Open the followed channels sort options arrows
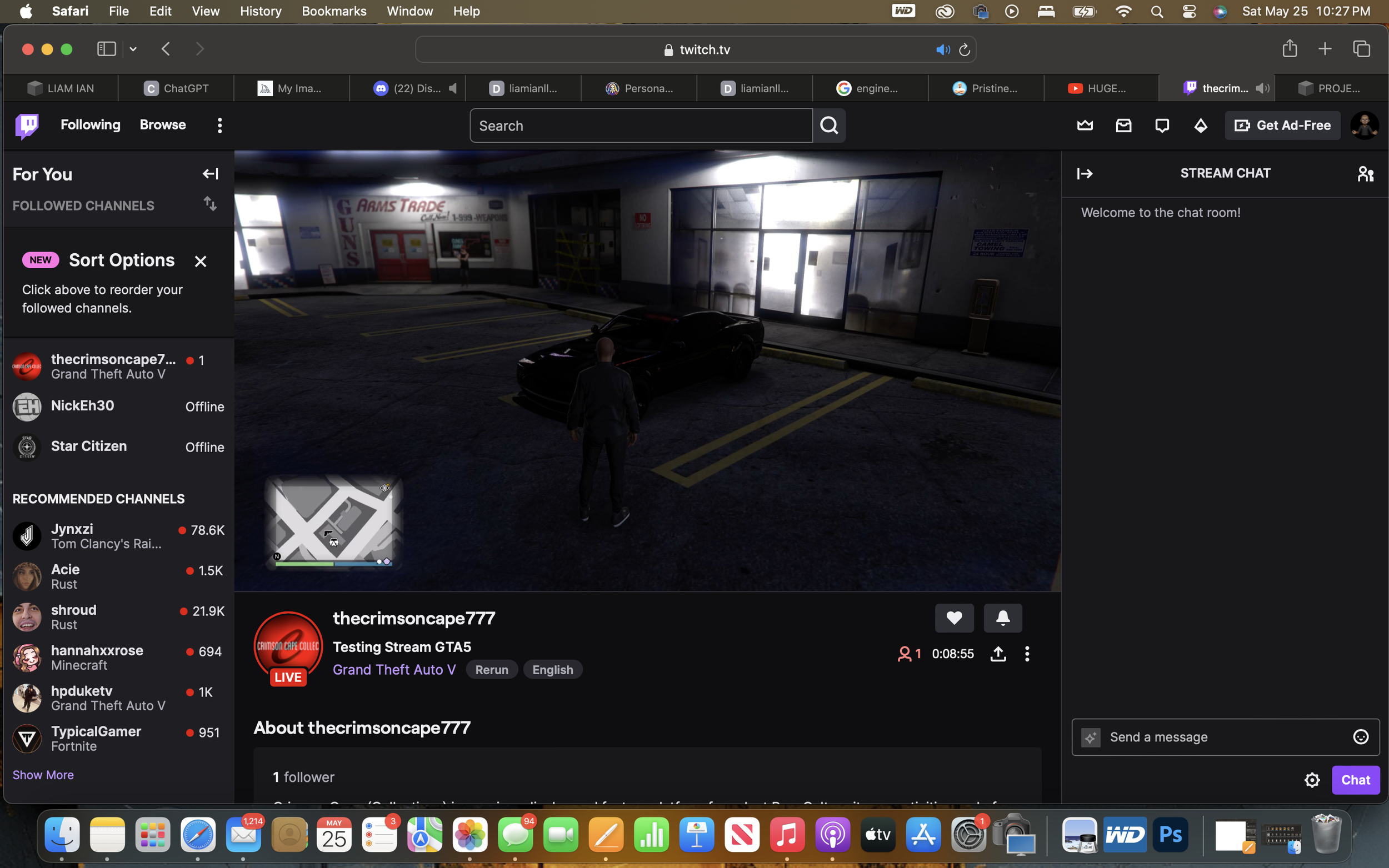1389x868 pixels. click(210, 204)
